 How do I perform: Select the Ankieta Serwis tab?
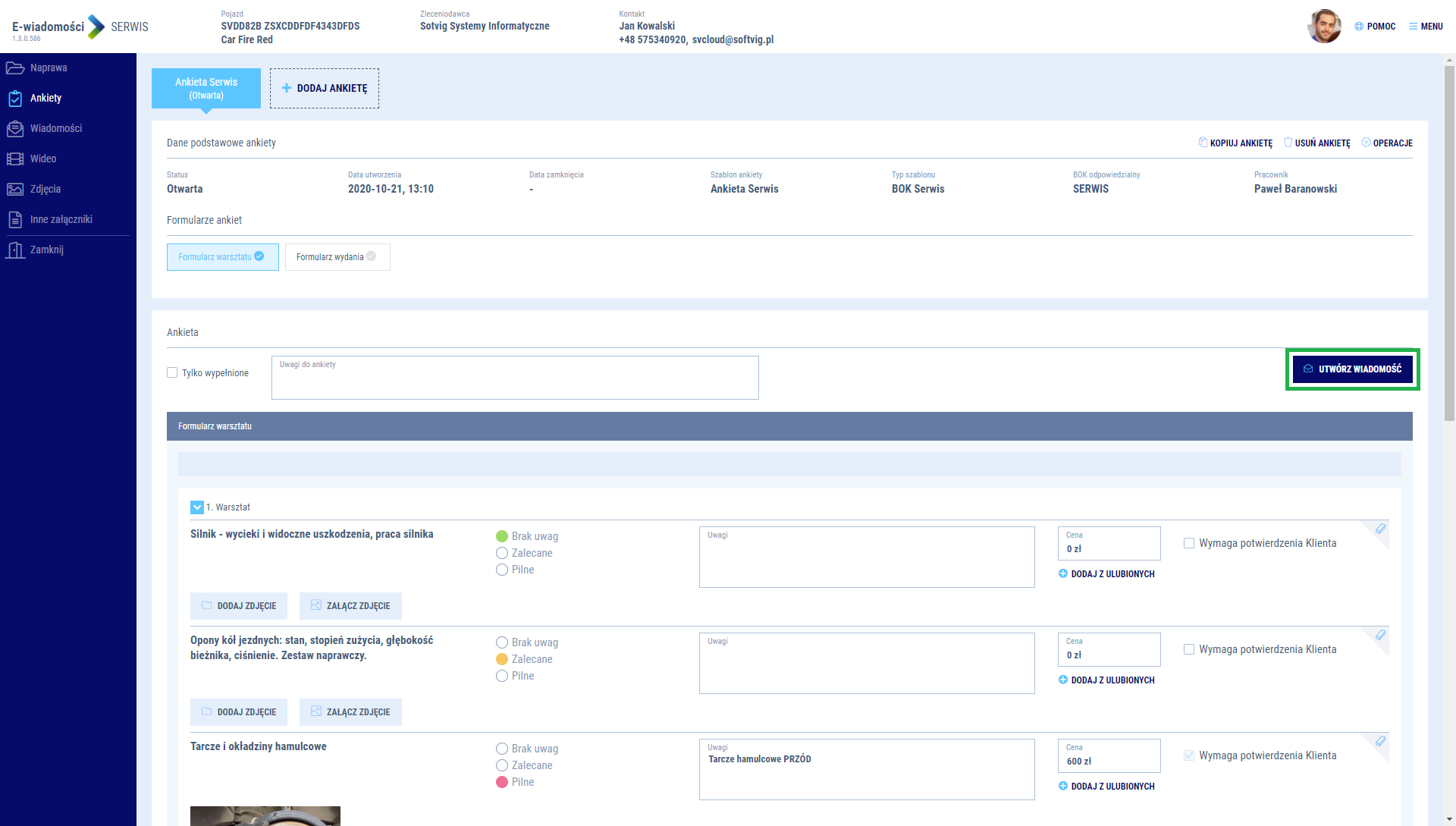click(206, 88)
